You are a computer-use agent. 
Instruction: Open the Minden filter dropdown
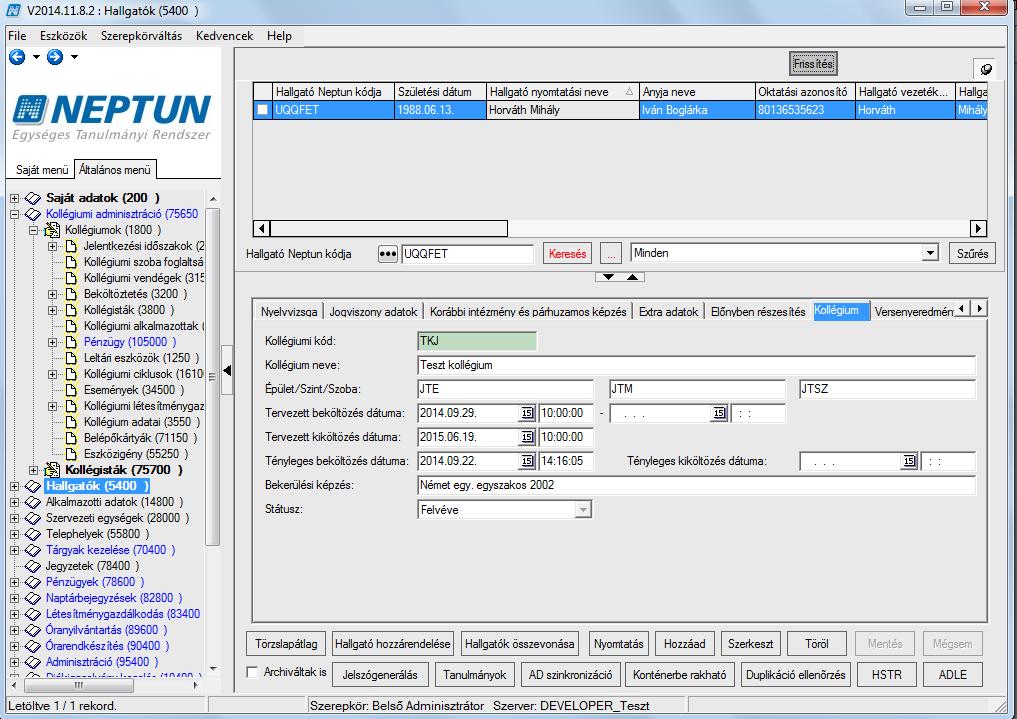930,253
